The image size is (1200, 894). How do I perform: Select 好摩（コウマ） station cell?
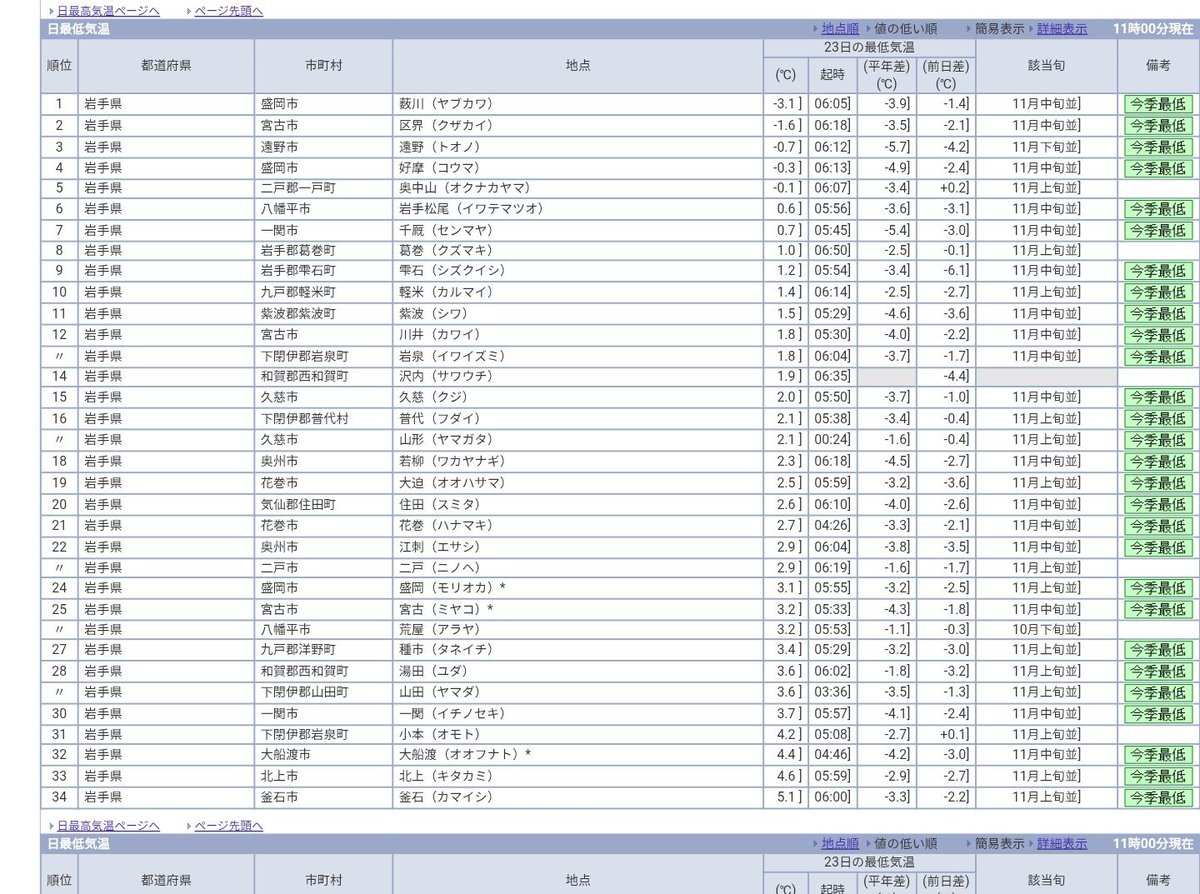pyautogui.click(x=578, y=168)
